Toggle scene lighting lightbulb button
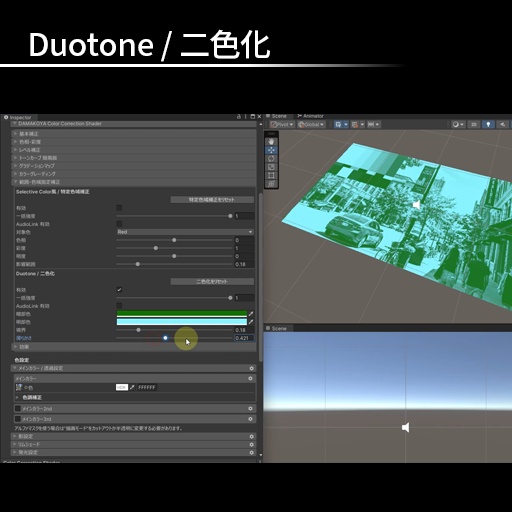Viewport: 512px width, 512px height. pos(488,124)
